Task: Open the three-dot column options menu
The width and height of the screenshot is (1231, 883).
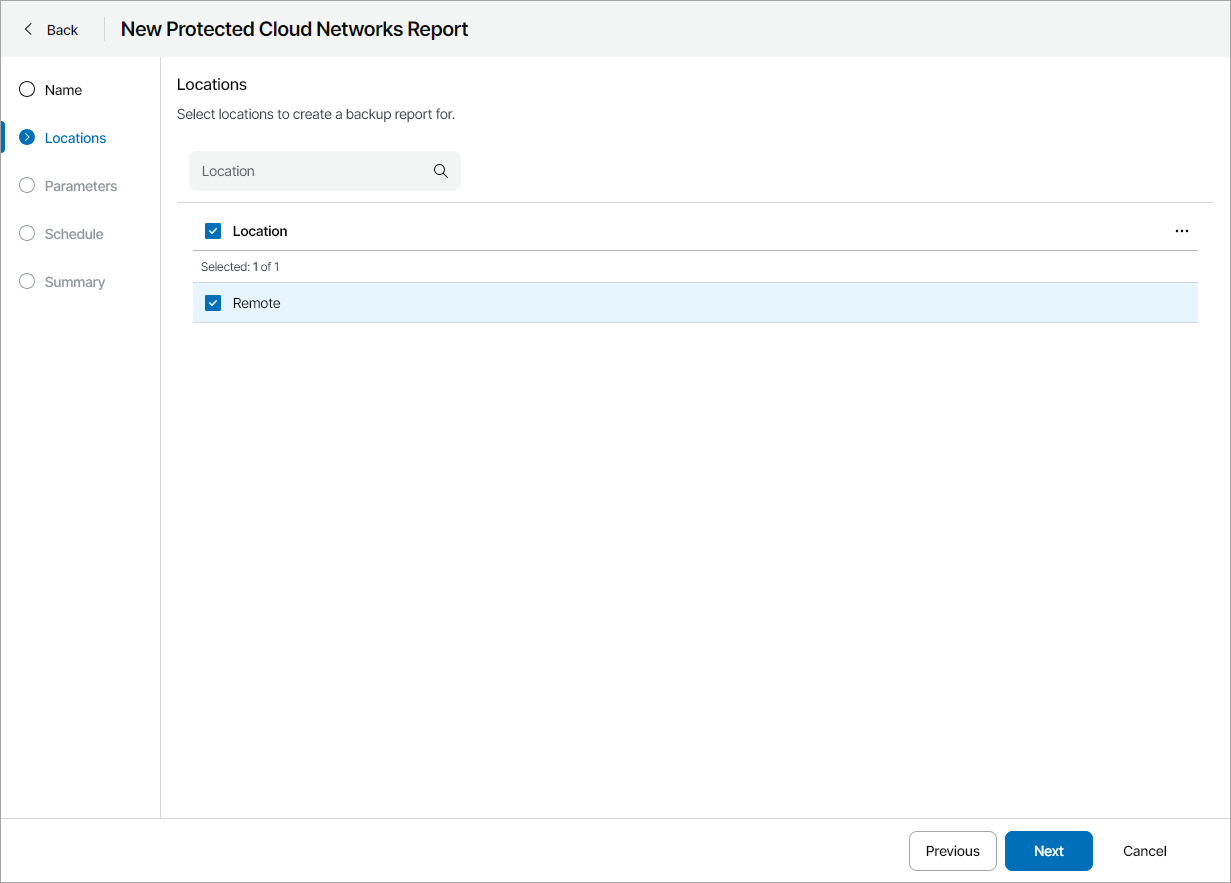Action: click(x=1182, y=231)
